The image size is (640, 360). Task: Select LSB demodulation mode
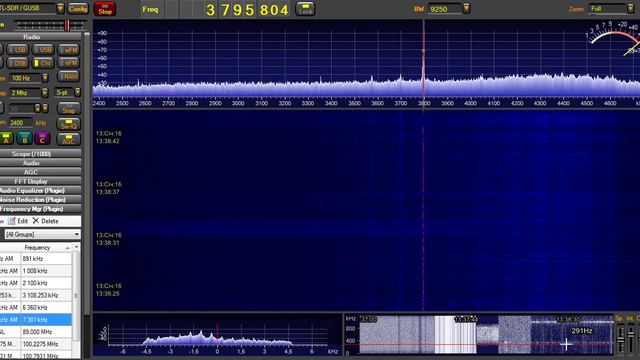pos(18,50)
